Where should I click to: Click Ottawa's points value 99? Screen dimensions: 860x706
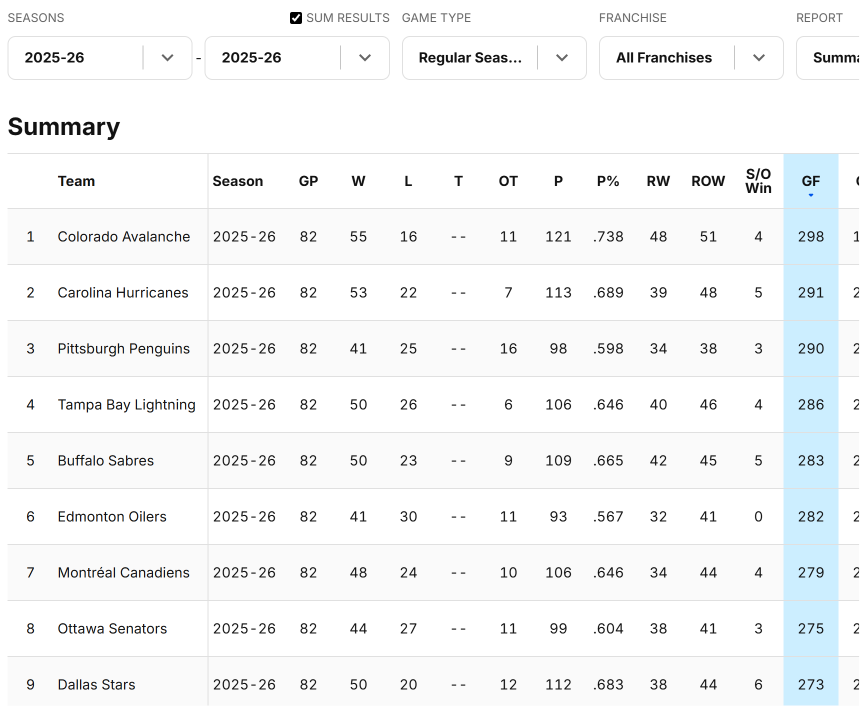coord(558,628)
